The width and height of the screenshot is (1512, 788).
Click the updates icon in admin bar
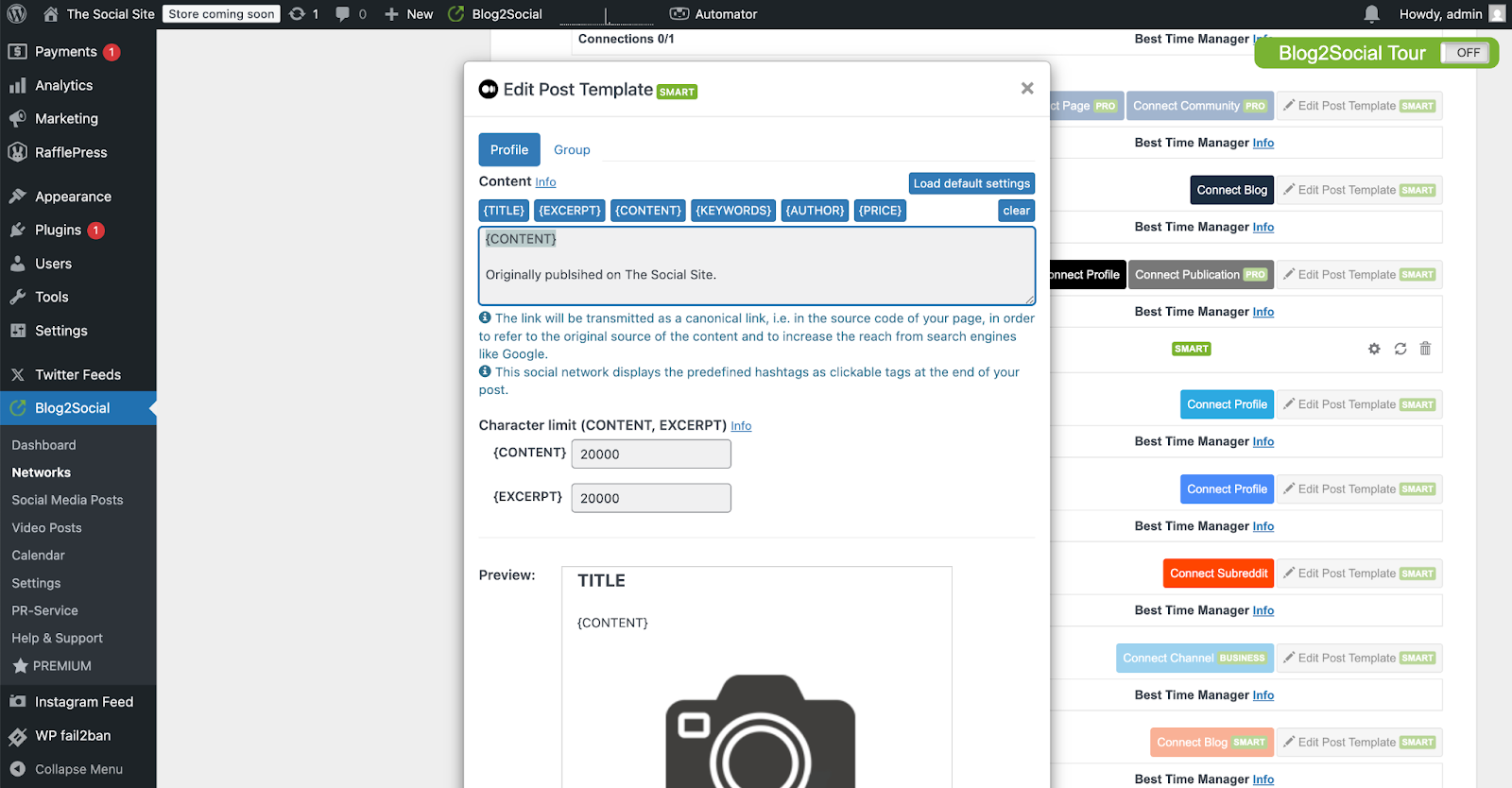coord(303,14)
